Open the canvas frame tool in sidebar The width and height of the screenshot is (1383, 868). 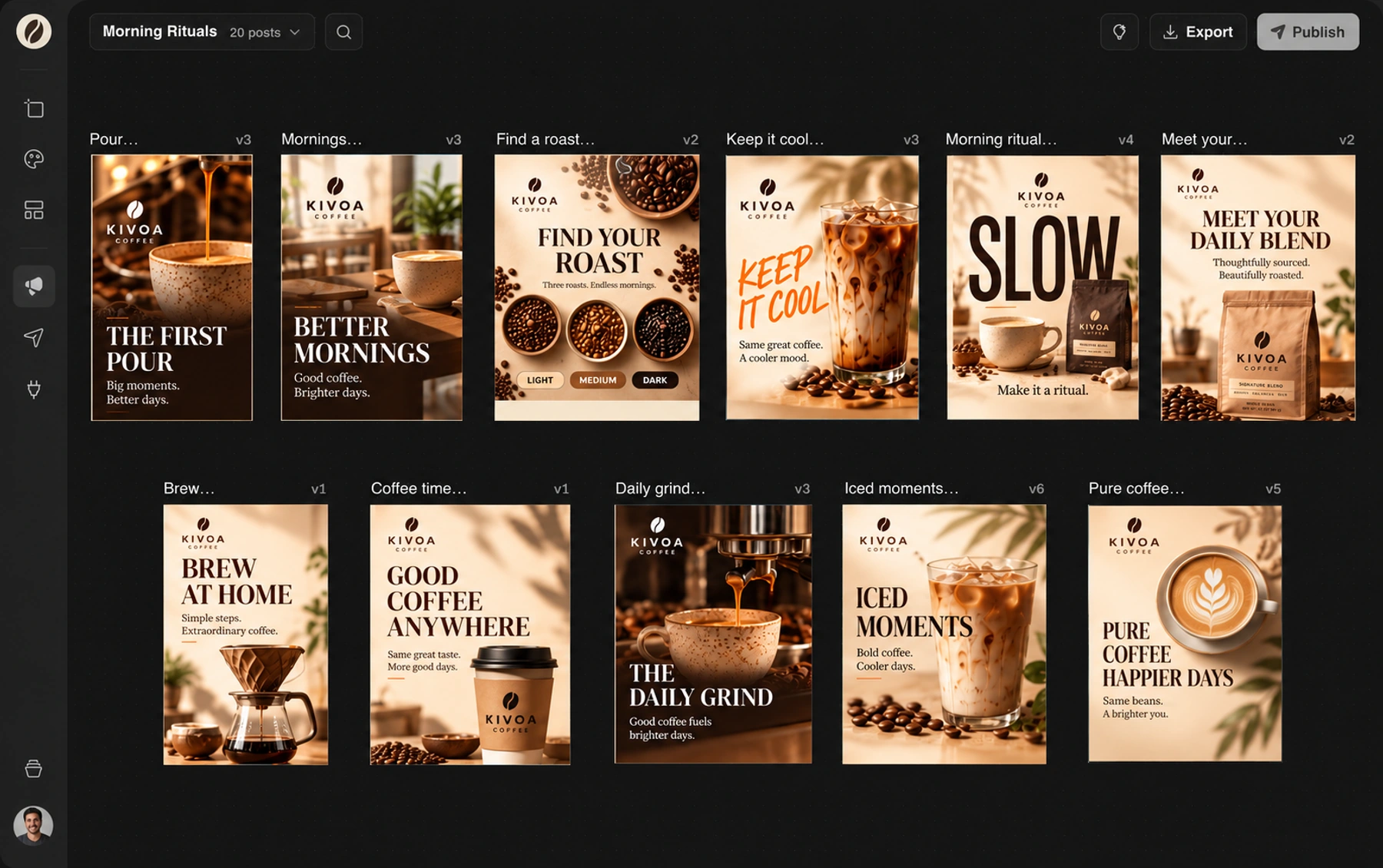click(34, 108)
